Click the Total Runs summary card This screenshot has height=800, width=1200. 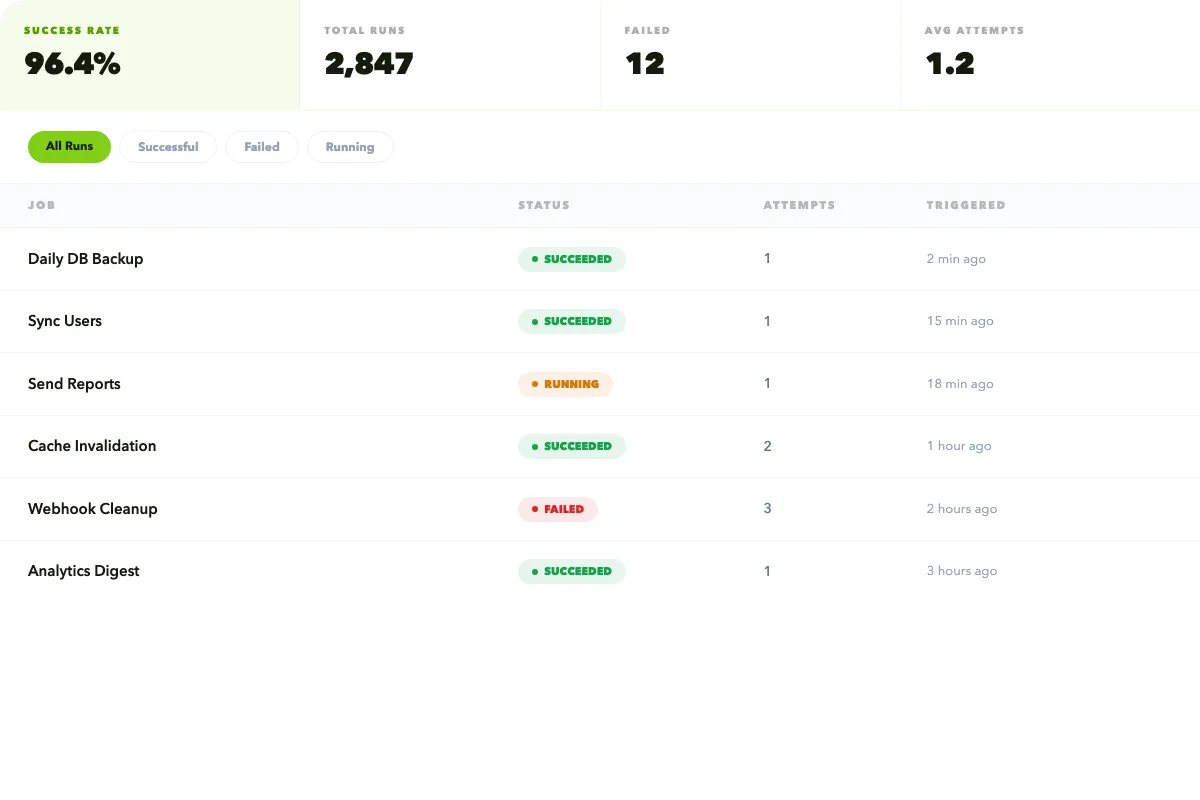[449, 54]
